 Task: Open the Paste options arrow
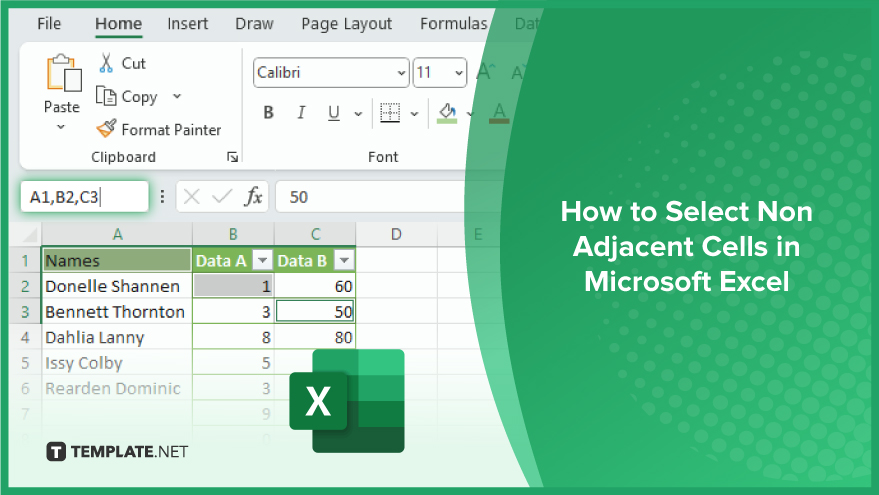pos(61,127)
